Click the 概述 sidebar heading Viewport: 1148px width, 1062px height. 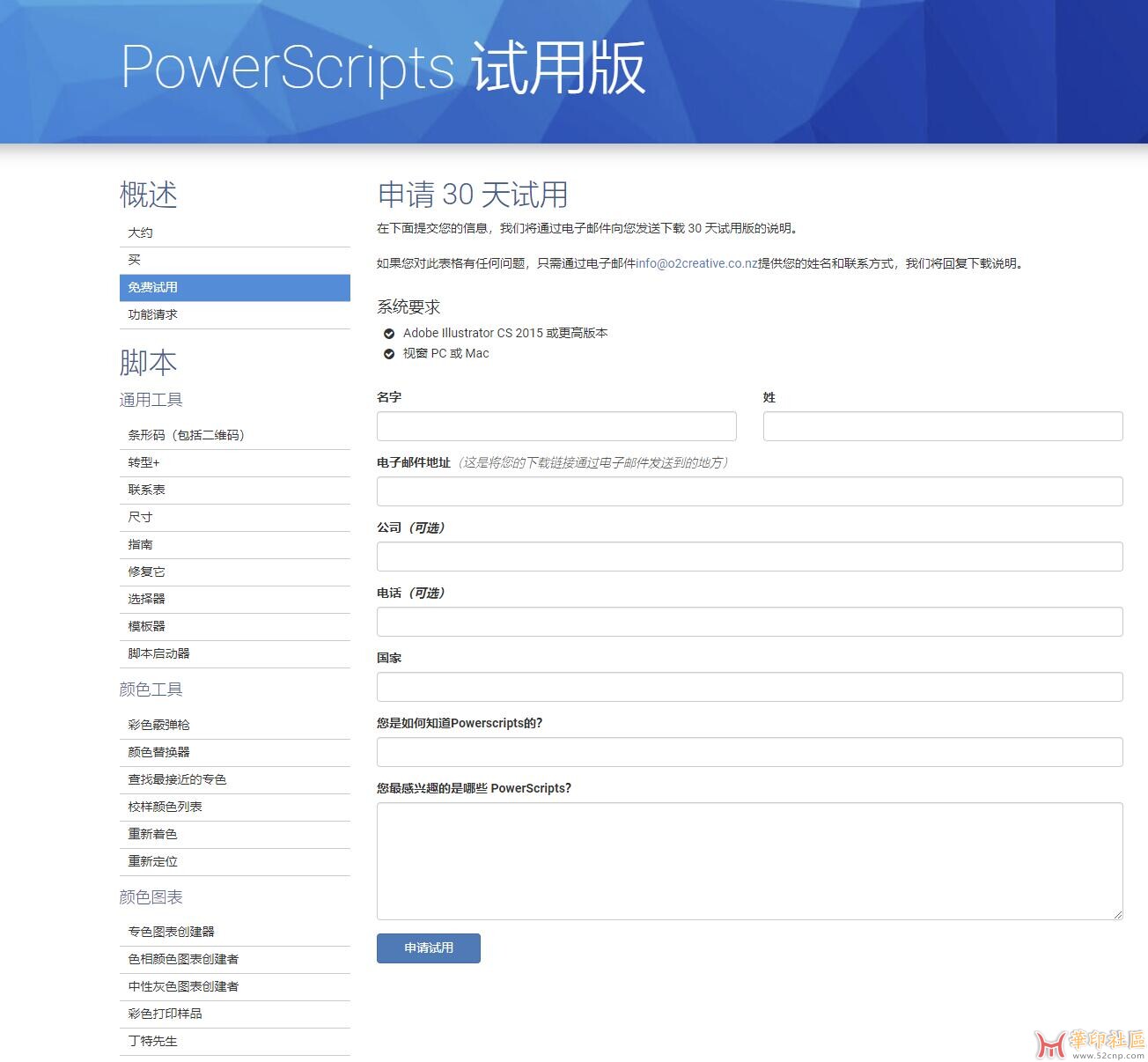tap(149, 195)
